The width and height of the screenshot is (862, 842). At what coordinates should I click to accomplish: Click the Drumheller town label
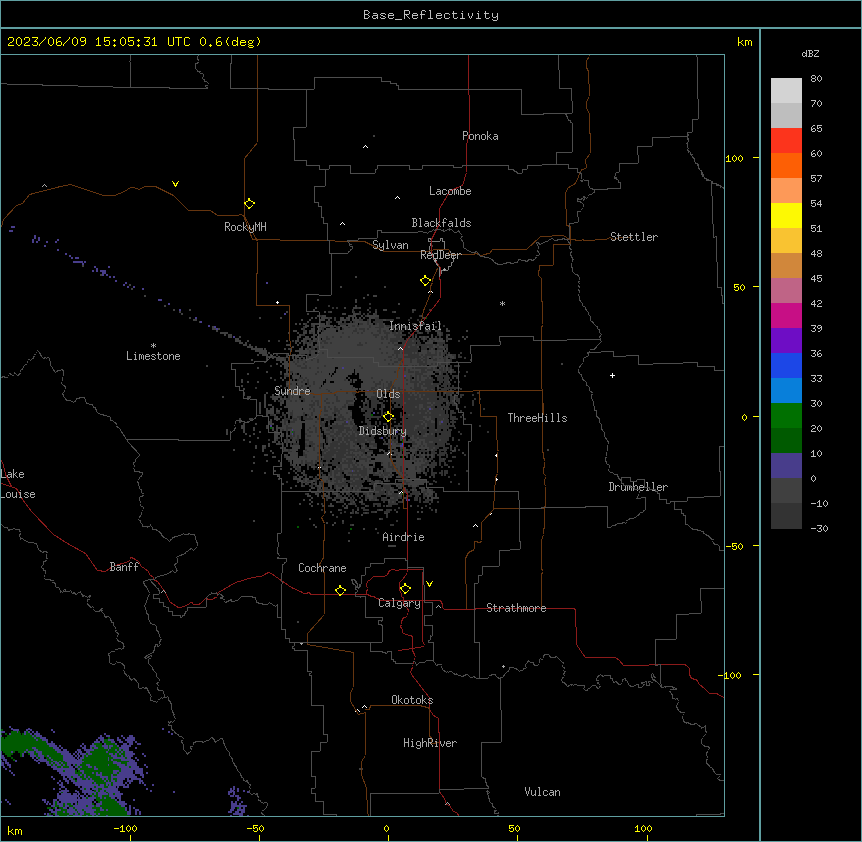click(638, 487)
